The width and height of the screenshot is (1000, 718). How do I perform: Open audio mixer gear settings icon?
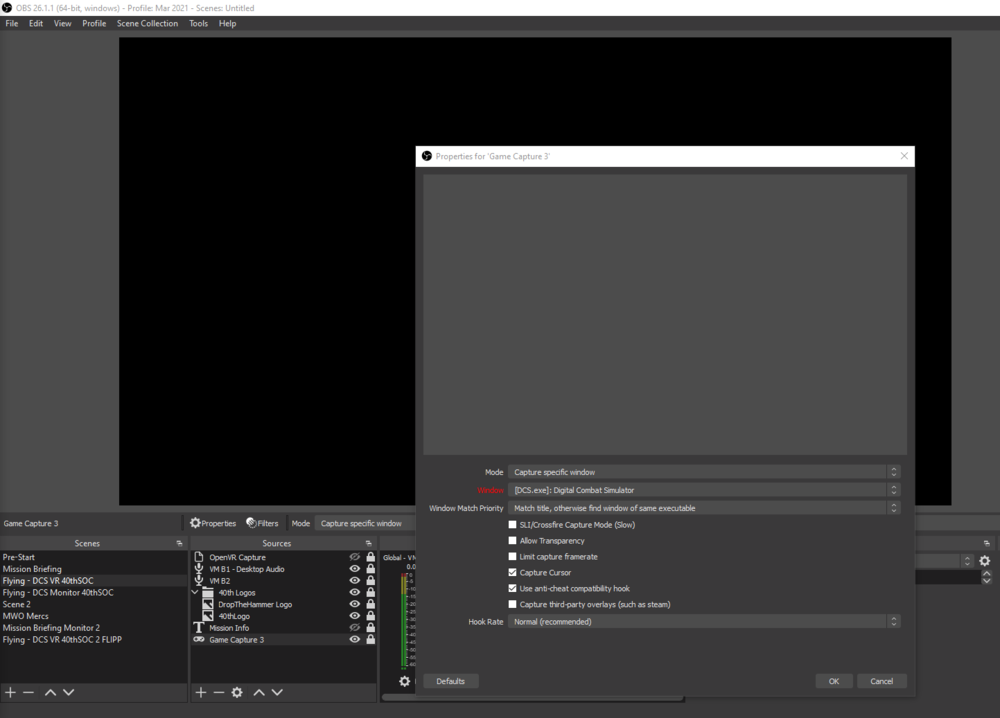point(404,681)
